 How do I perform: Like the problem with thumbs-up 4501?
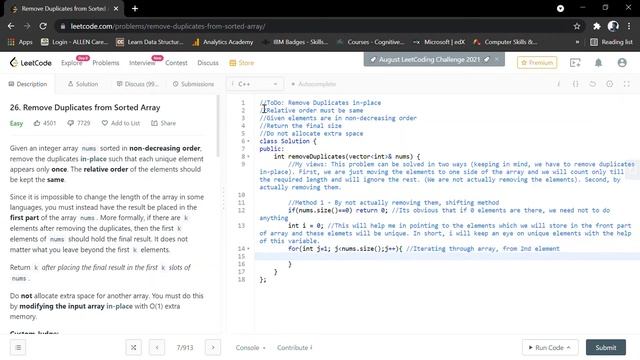[44, 123]
